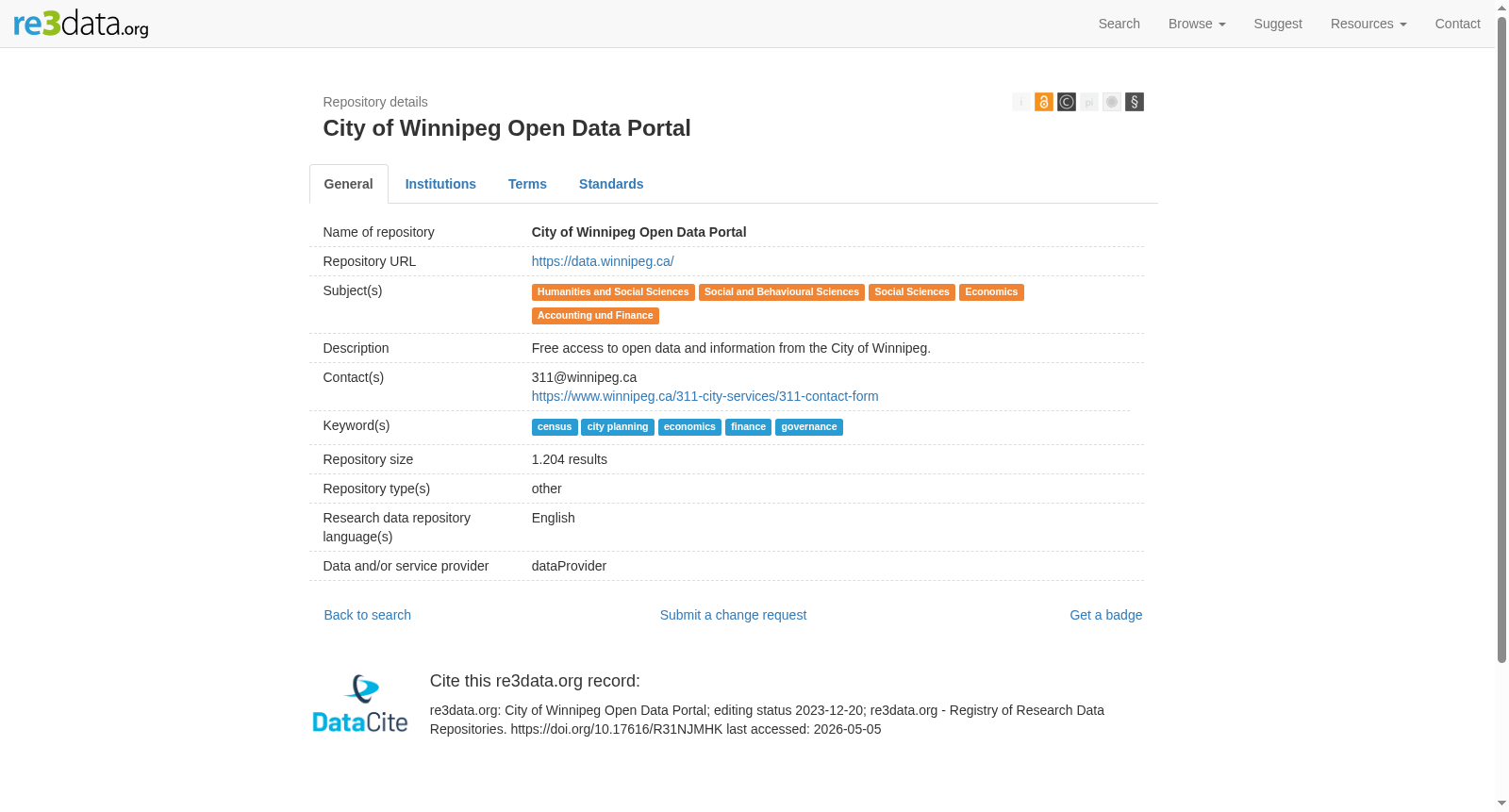Click the '1.204 results' repository size value
1509x812 pixels.
coord(570,459)
